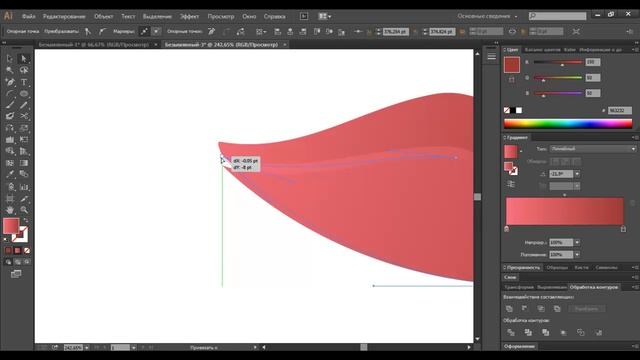Click Intersect icon in Pathfinder panel
This screenshot has height=360, width=640.
541,309
